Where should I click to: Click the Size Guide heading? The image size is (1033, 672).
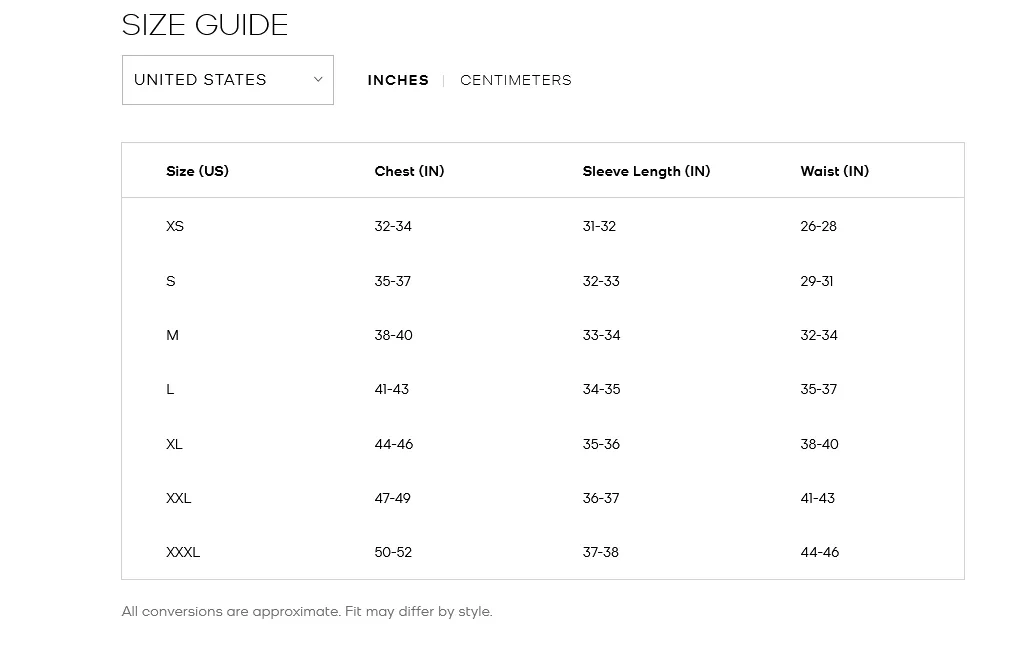[x=205, y=25]
